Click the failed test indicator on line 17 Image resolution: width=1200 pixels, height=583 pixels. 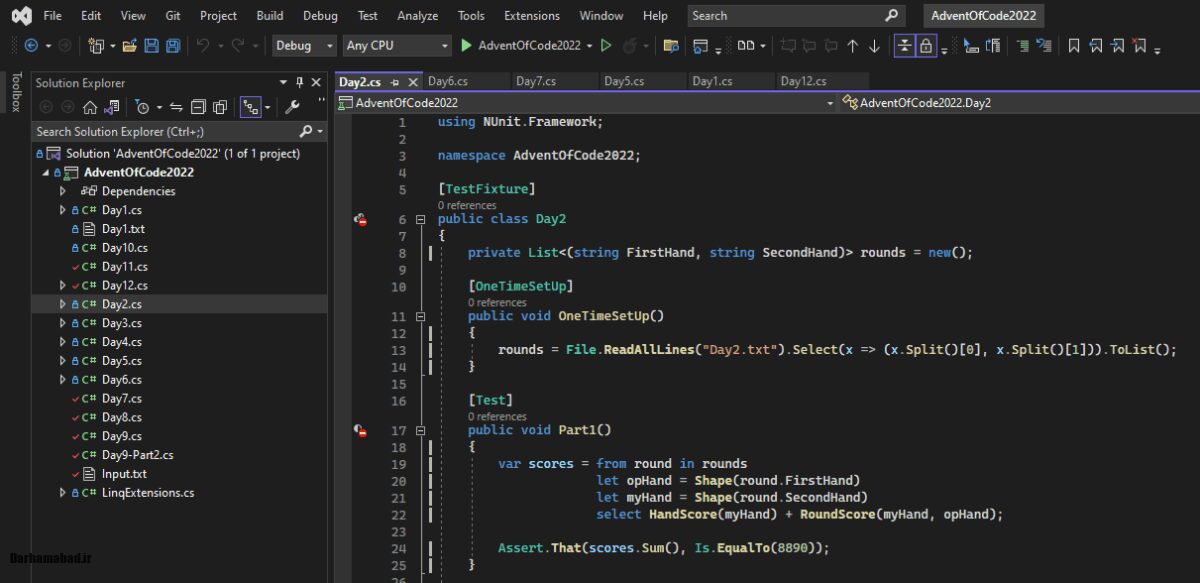pos(360,430)
